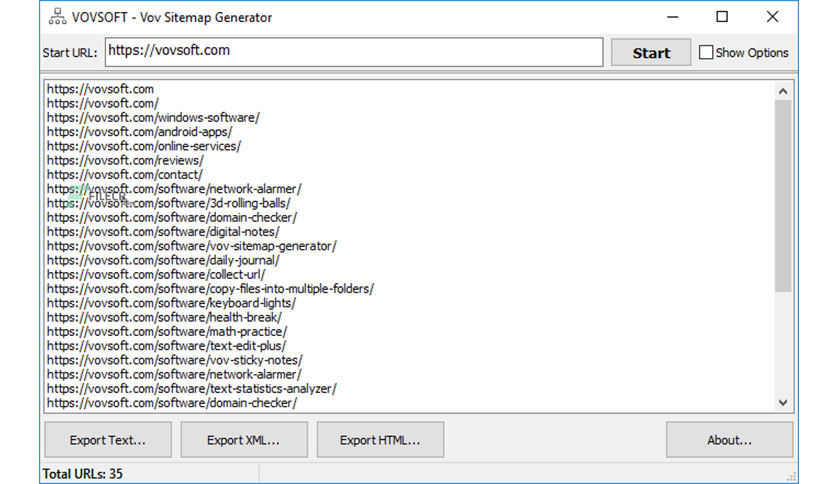Click the Total URLs: 35 status text
Screen dimensions: 836x484
[x=83, y=474]
